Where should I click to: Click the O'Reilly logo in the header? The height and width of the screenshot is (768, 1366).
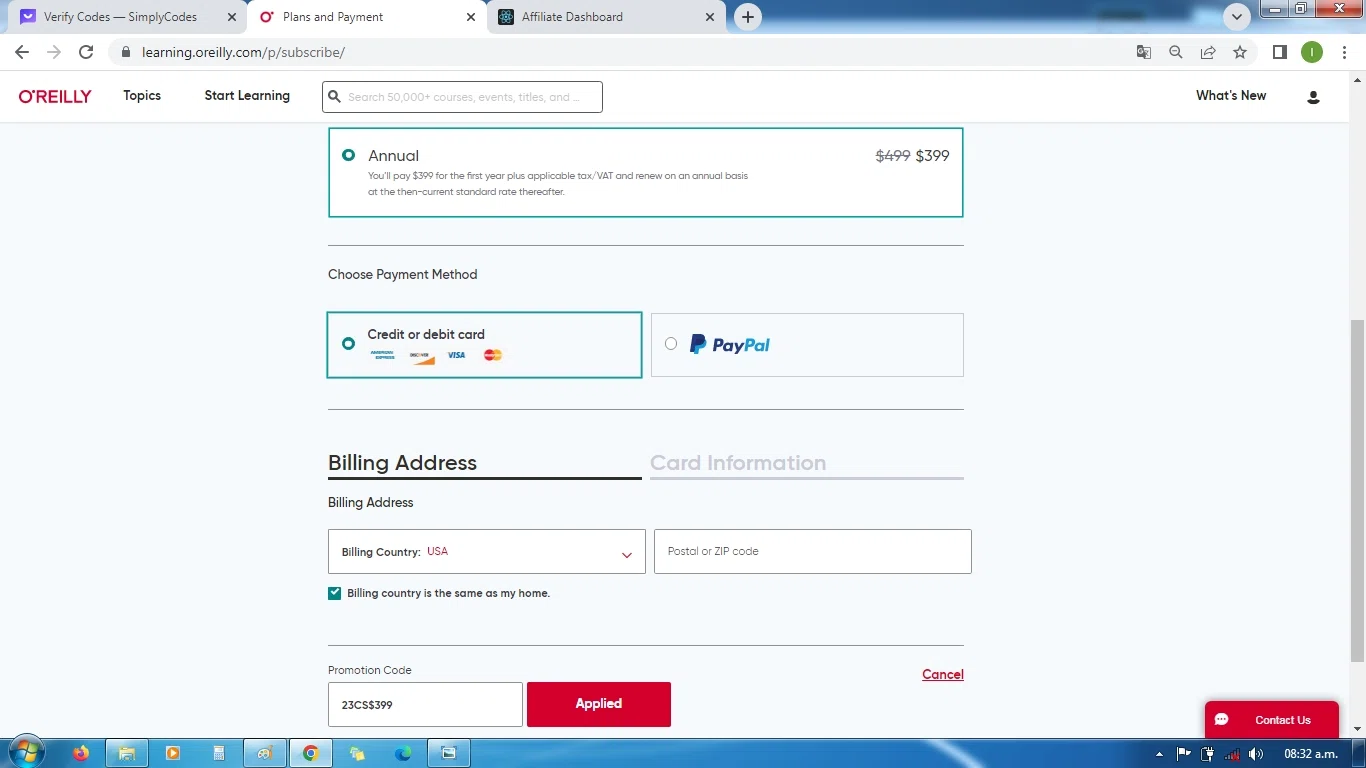pos(55,96)
